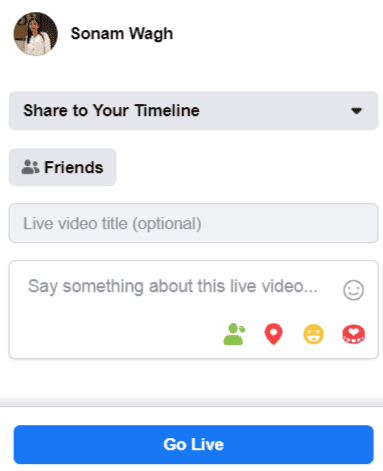Open the emoji picker smiley icon
The height and width of the screenshot is (471, 383).
(353, 290)
